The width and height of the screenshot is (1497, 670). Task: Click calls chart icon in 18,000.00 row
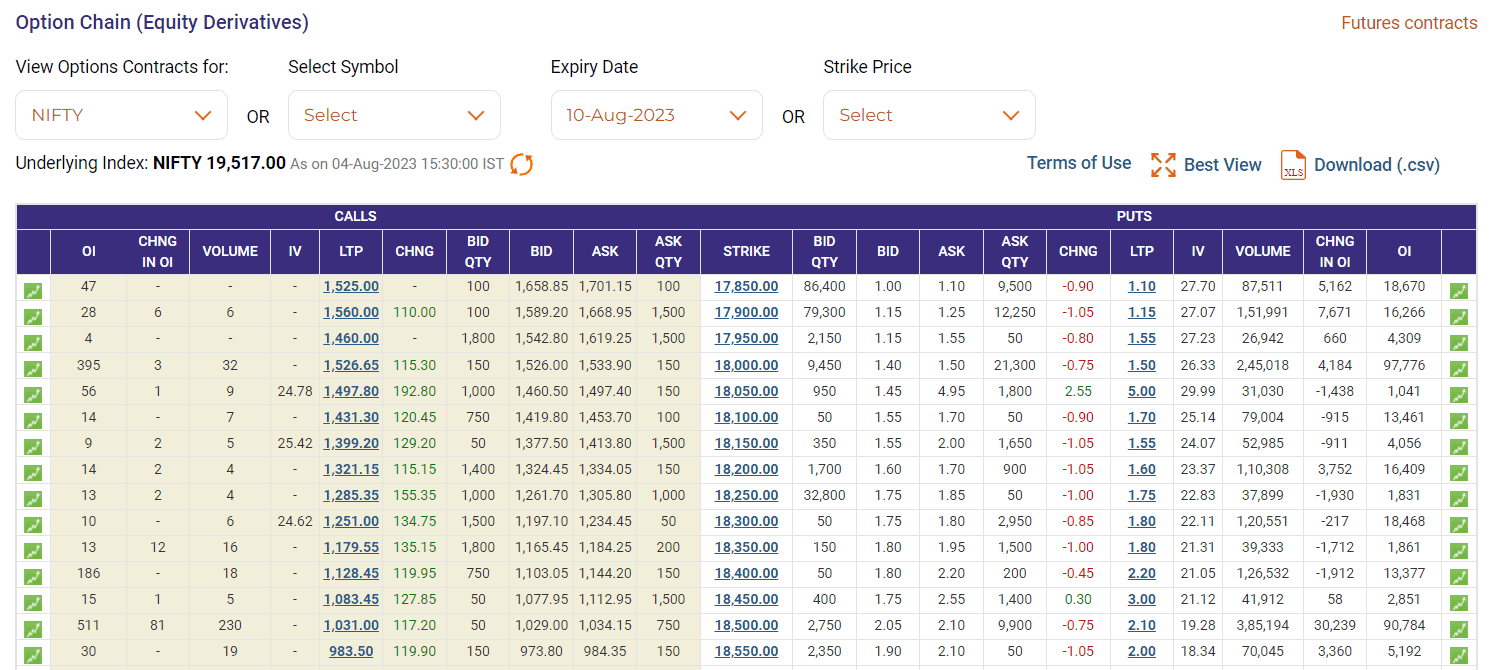(x=33, y=369)
